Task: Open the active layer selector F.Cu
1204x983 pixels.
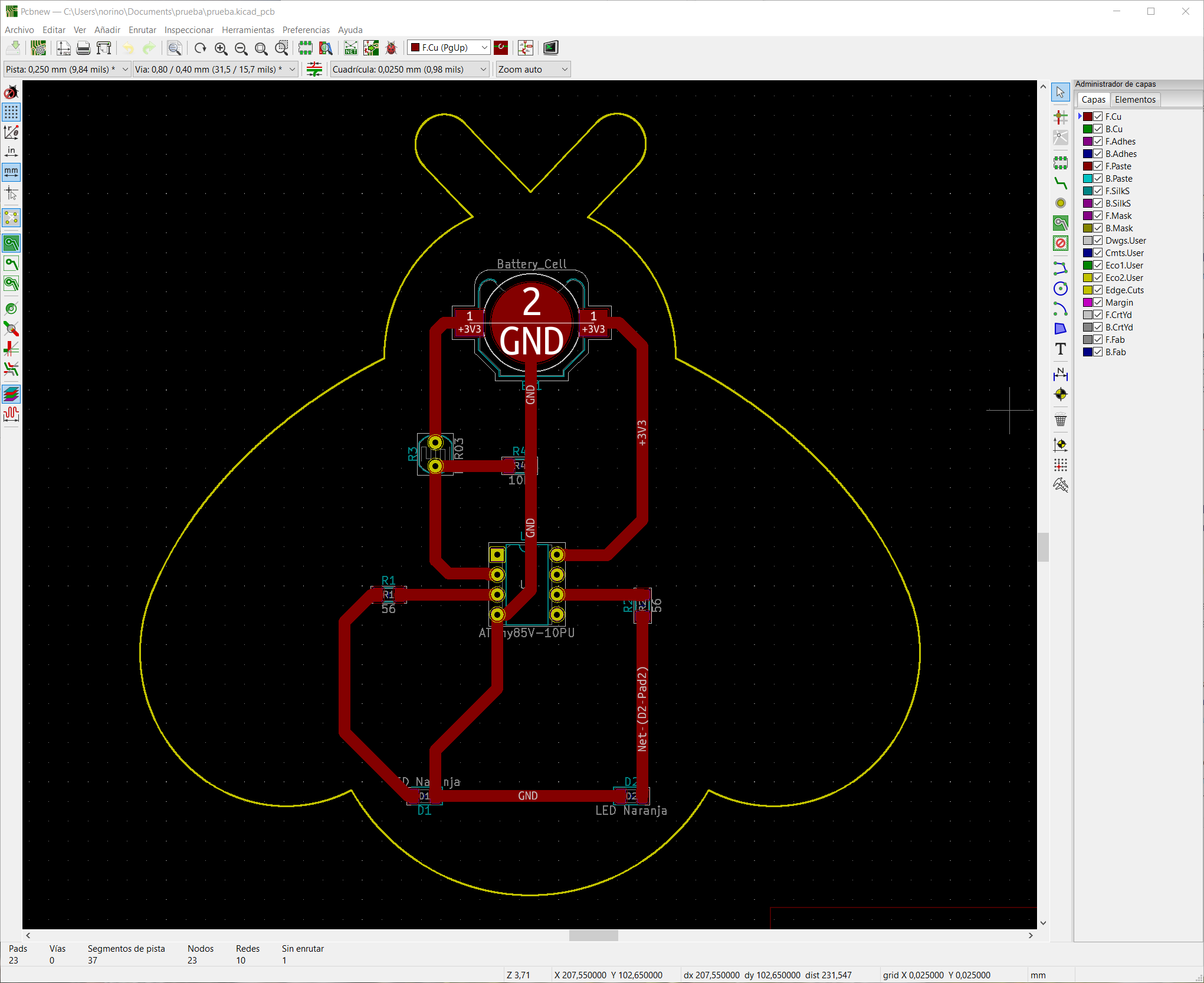Action: (448, 47)
